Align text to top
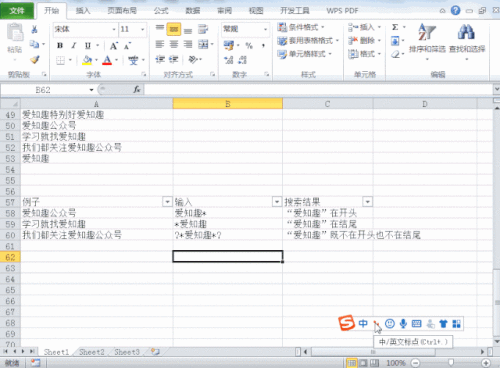 [x=160, y=29]
